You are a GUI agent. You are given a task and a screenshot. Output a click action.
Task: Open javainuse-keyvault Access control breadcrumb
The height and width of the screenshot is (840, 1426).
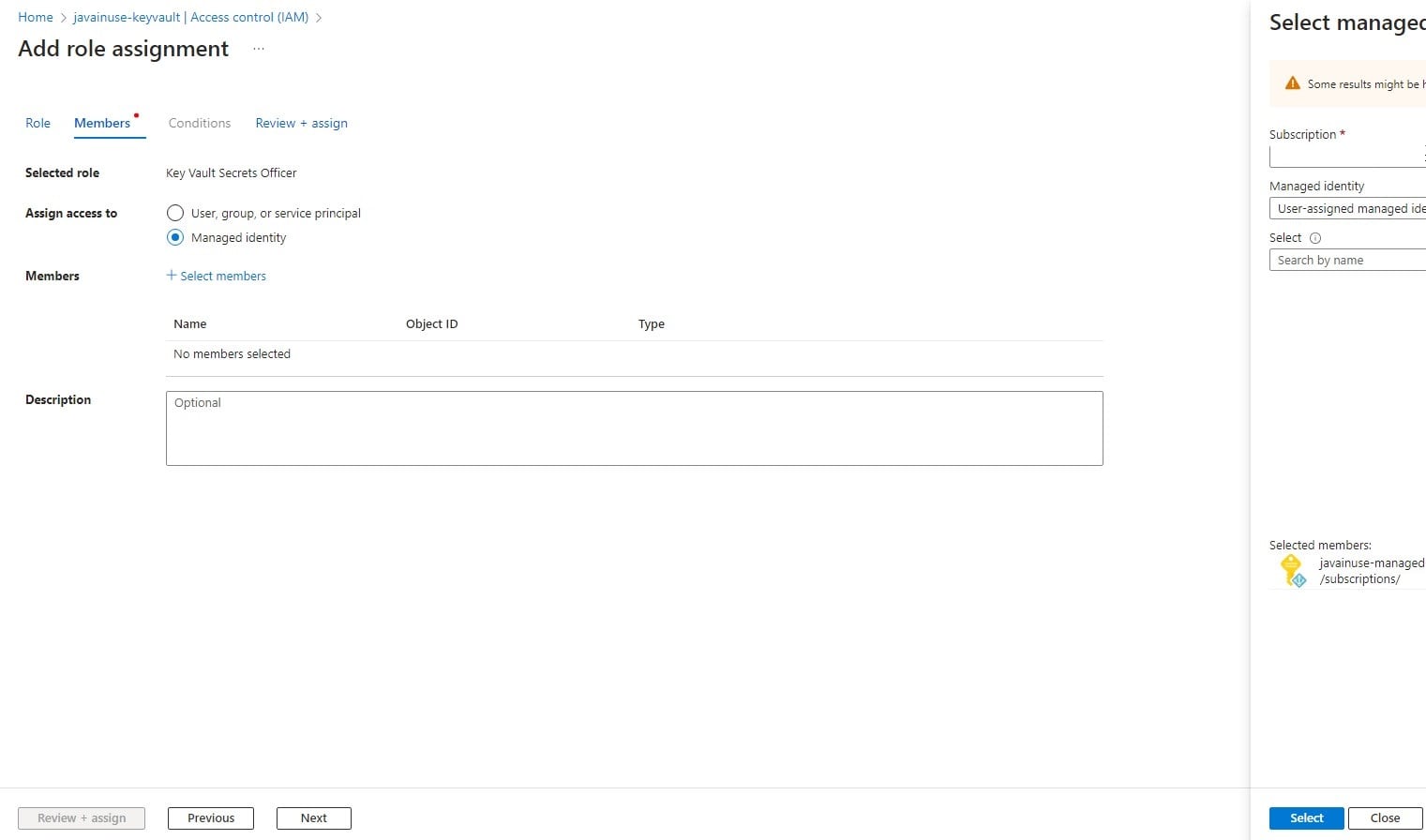click(190, 17)
